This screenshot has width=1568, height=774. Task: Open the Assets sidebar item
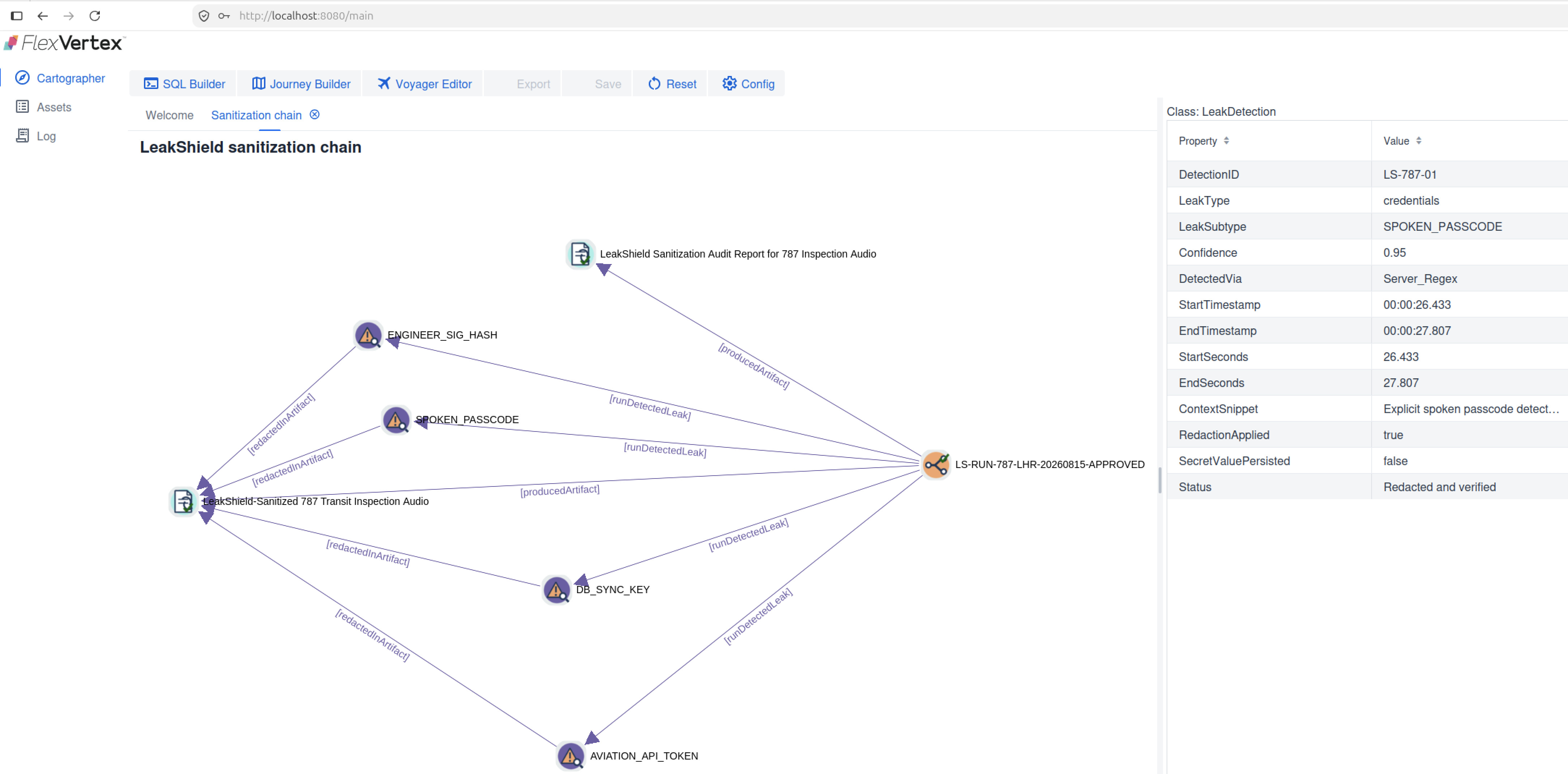44,107
